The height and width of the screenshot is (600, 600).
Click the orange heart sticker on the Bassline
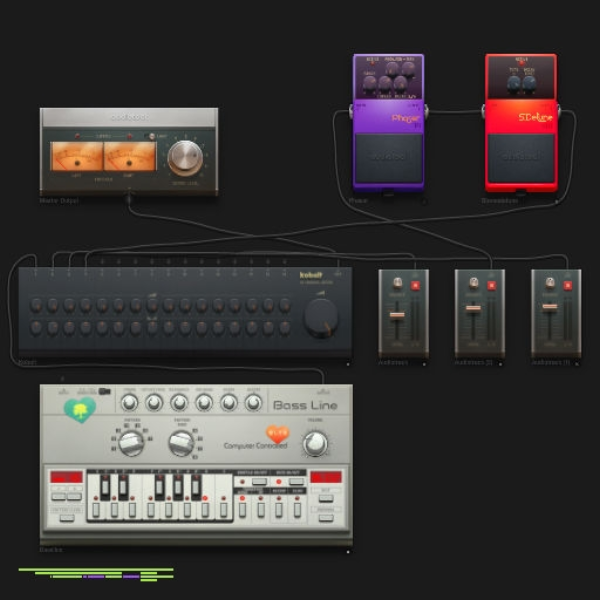(x=278, y=434)
